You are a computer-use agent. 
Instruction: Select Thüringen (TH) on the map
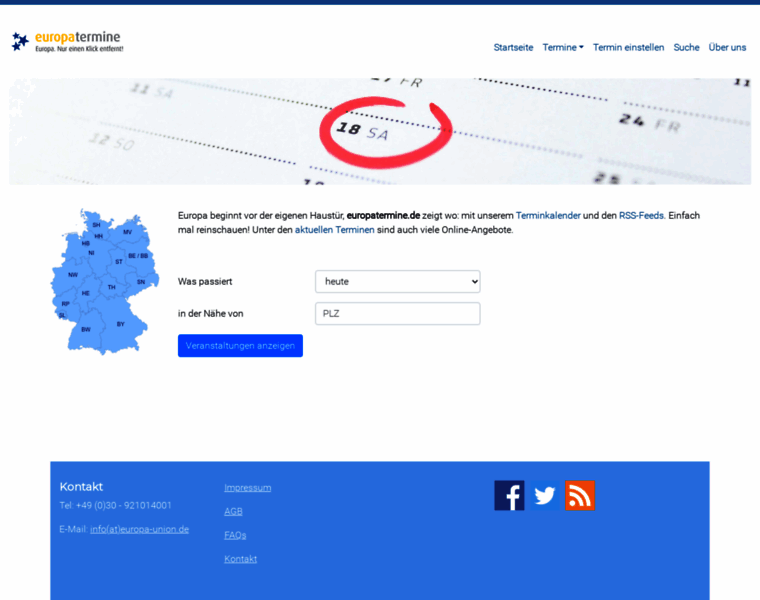click(111, 287)
